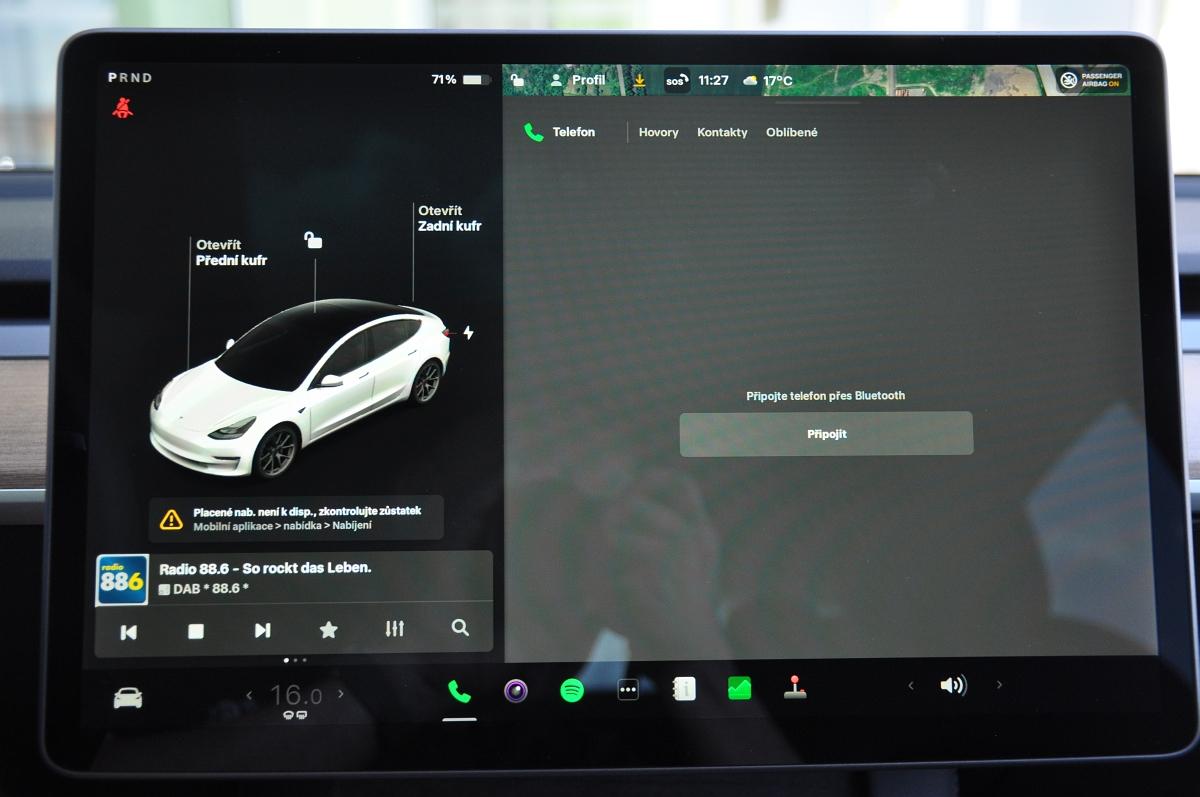Tap the PRND gear selector indicator

[x=130, y=78]
